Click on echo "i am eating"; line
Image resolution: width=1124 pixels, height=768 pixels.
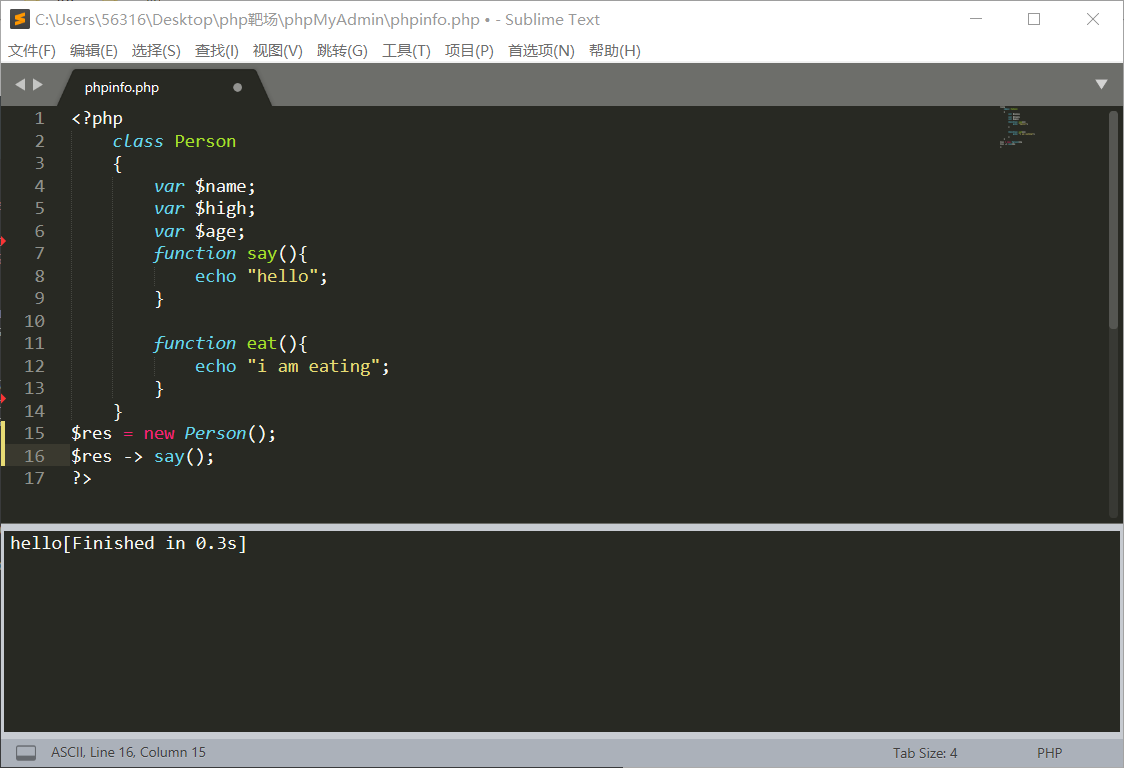pyautogui.click(x=292, y=366)
